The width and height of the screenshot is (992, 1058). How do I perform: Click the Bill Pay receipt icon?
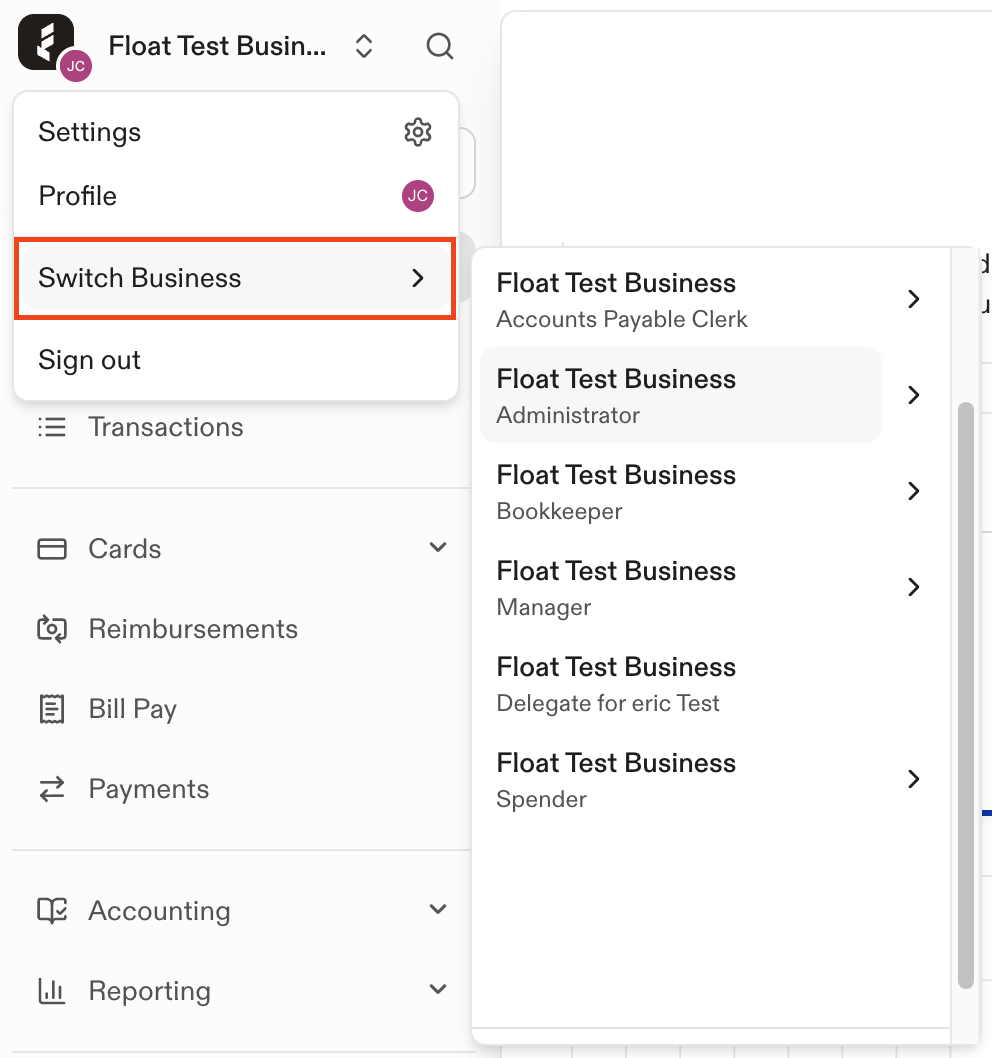52,709
